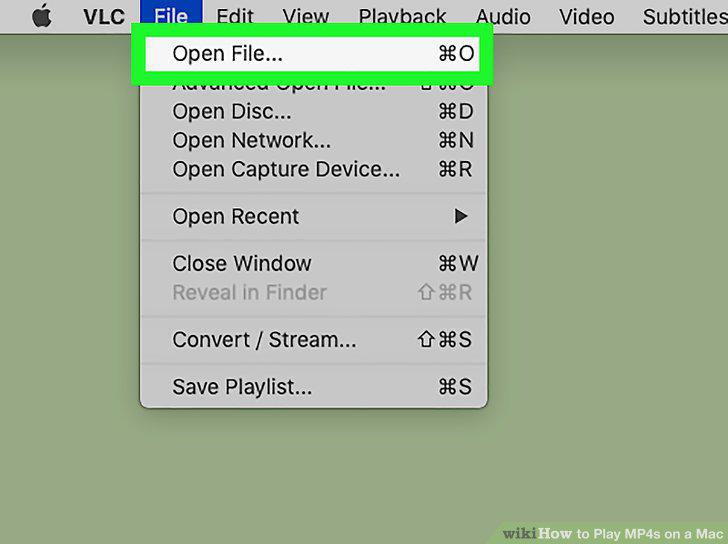Image resolution: width=728 pixels, height=544 pixels.
Task: Click the VLC application menu
Action: pyautogui.click(x=104, y=17)
